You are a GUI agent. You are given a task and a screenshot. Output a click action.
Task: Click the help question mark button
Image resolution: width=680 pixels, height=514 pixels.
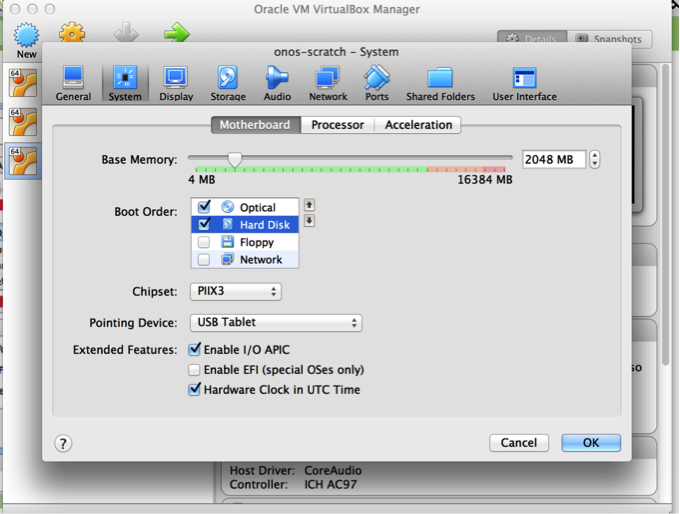click(63, 443)
